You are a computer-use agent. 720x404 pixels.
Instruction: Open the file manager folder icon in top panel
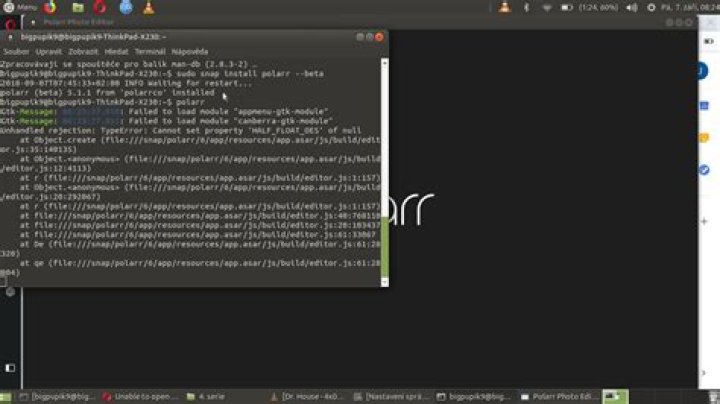point(78,8)
